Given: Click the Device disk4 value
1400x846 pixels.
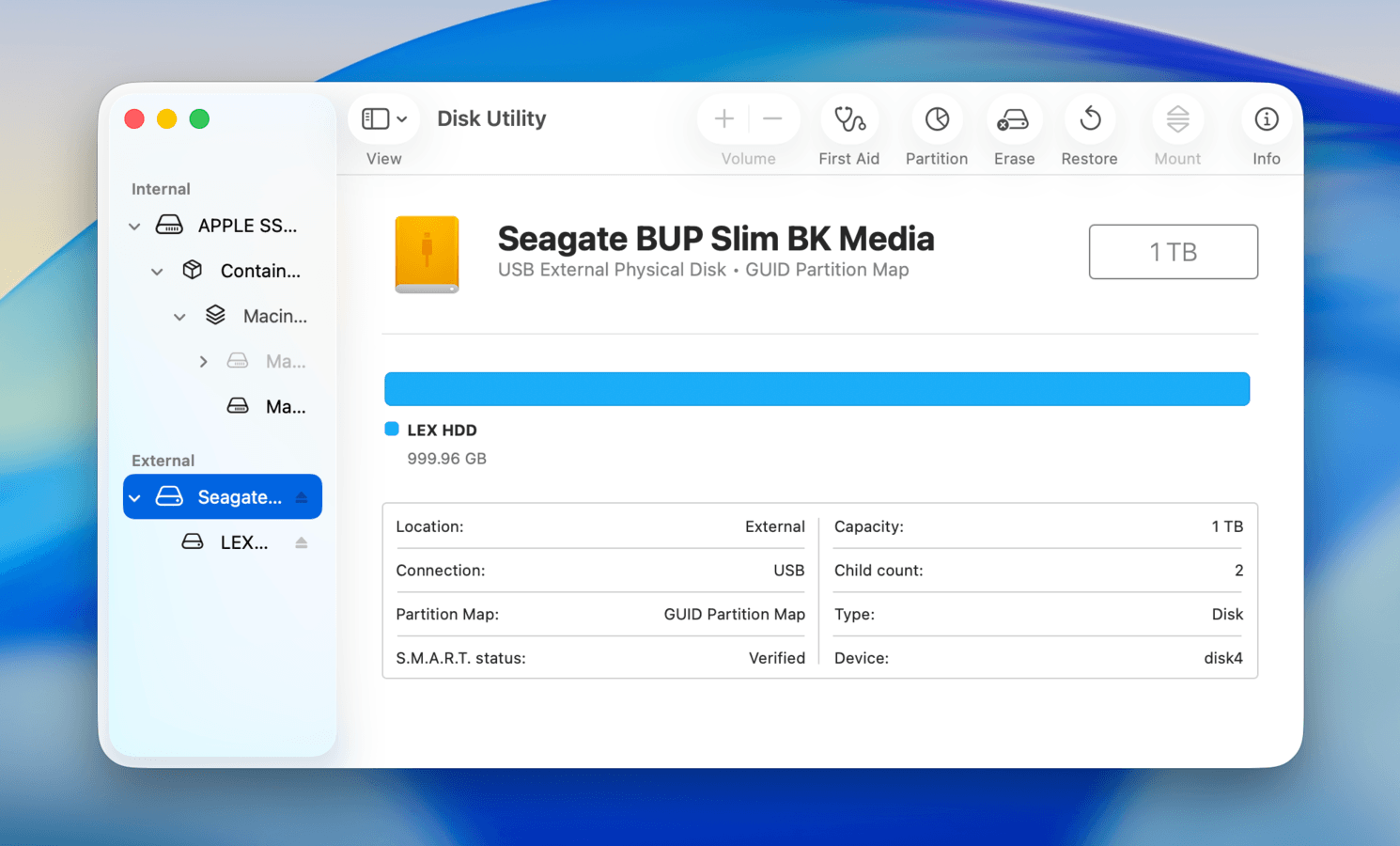Looking at the screenshot, I should click(1223, 658).
